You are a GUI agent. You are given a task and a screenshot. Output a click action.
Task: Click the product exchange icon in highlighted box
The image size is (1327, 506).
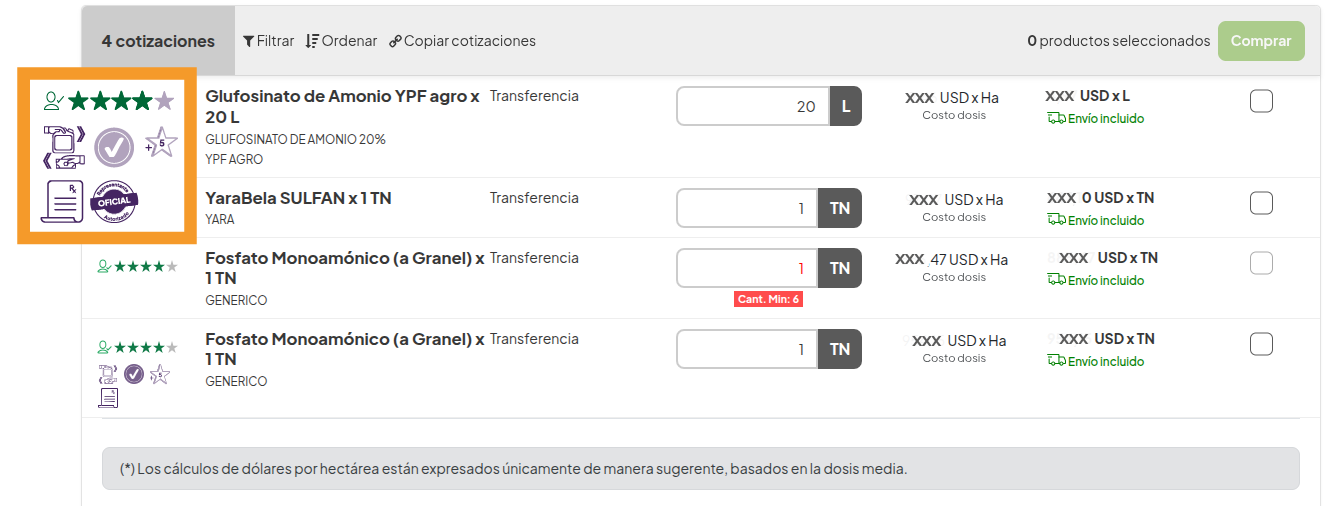[x=64, y=147]
